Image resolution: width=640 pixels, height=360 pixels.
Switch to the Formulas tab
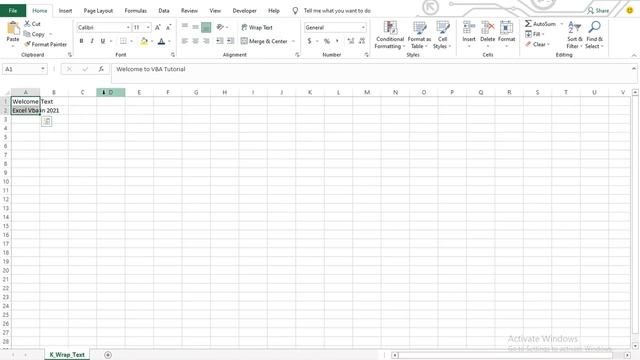coord(136,11)
